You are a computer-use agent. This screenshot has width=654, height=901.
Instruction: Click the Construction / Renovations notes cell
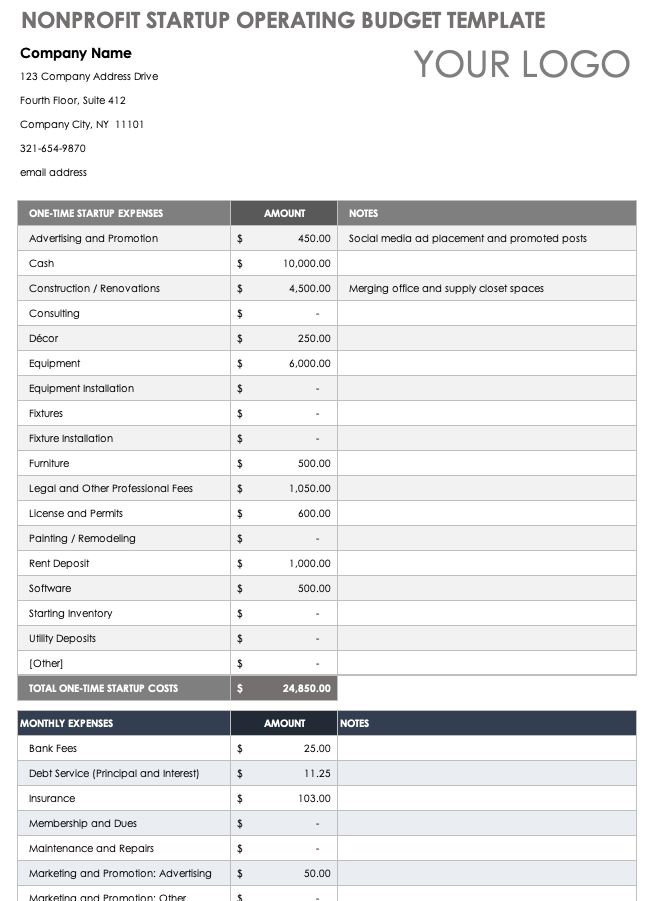coord(487,288)
